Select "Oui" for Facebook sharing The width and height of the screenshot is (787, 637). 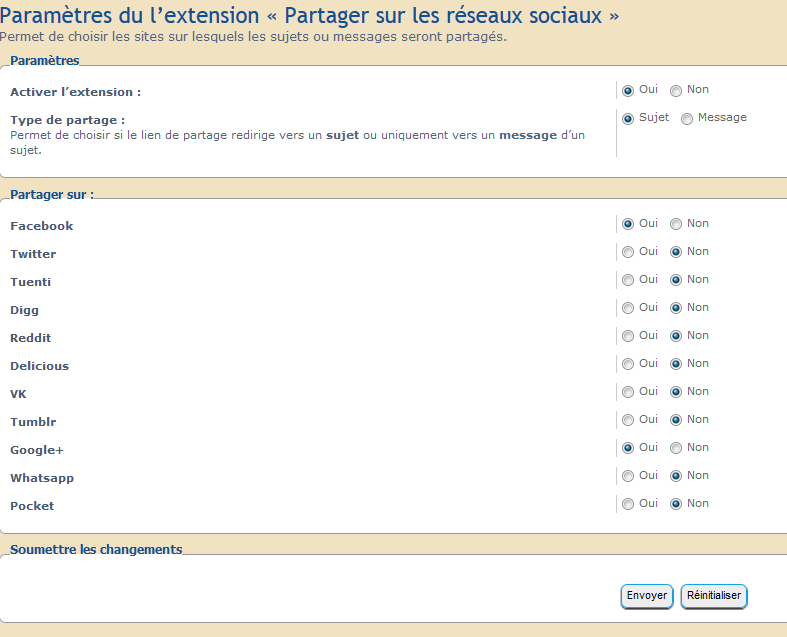pyautogui.click(x=628, y=225)
